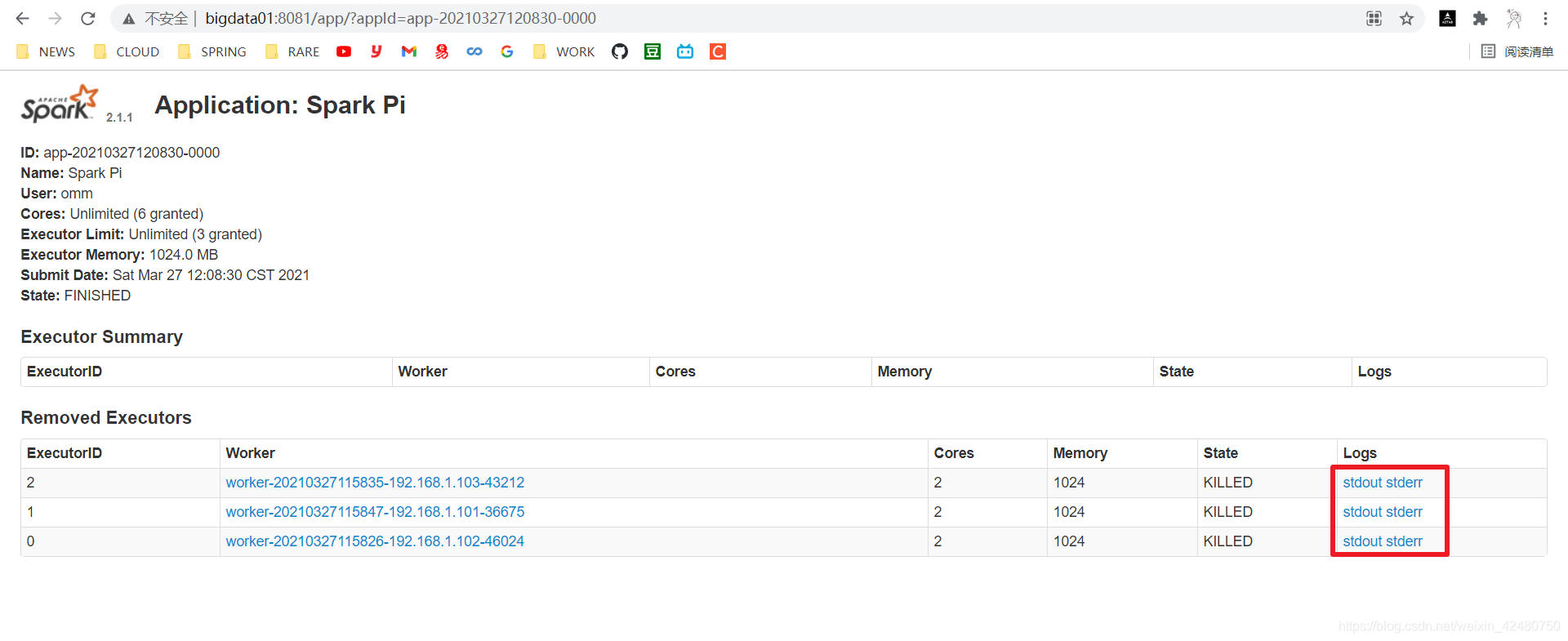Open the Gmail bookmark
Image resolution: width=1568 pixels, height=641 pixels.
coord(409,51)
